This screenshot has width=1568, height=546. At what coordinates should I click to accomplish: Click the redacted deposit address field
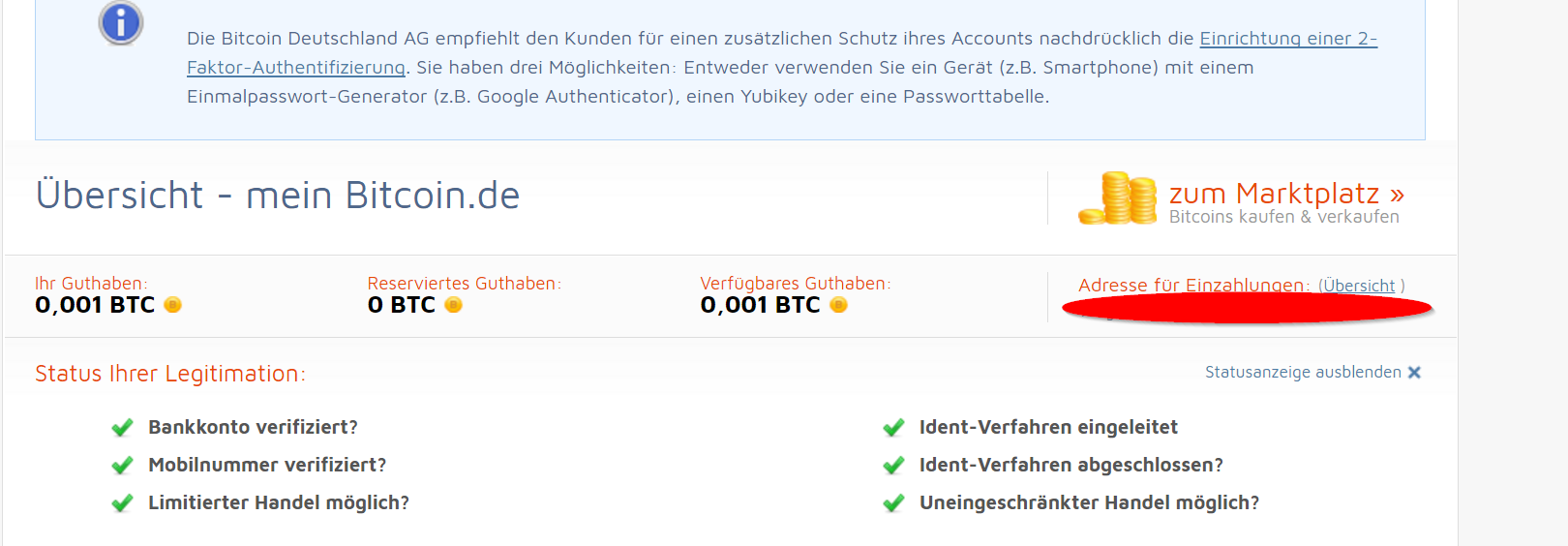tap(1247, 309)
